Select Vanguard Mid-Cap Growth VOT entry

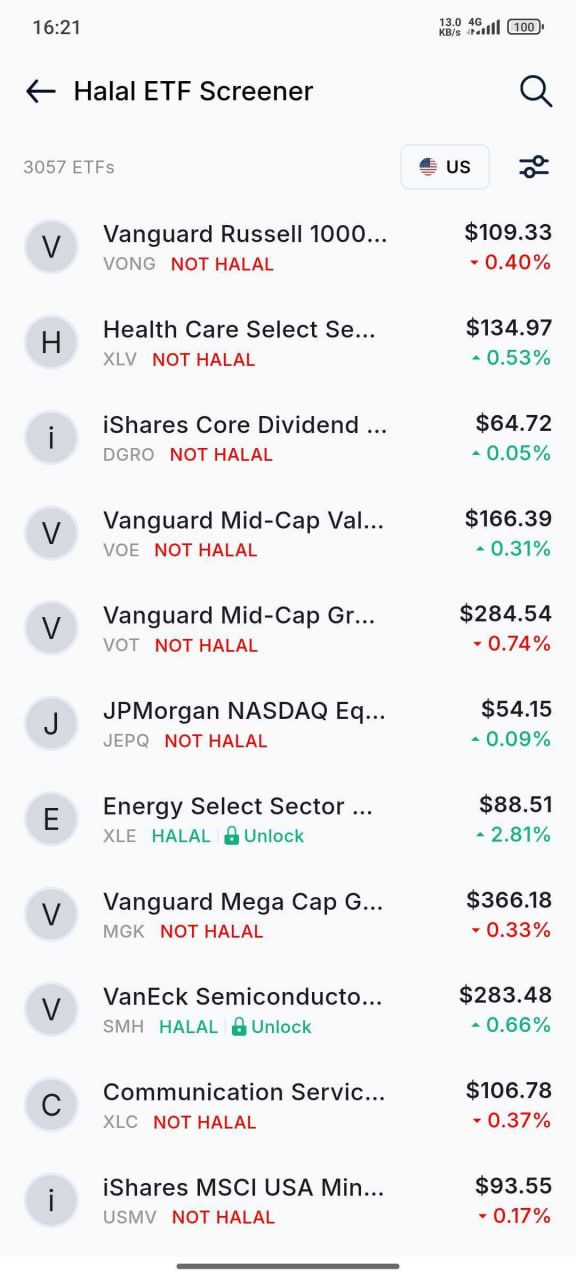288,629
